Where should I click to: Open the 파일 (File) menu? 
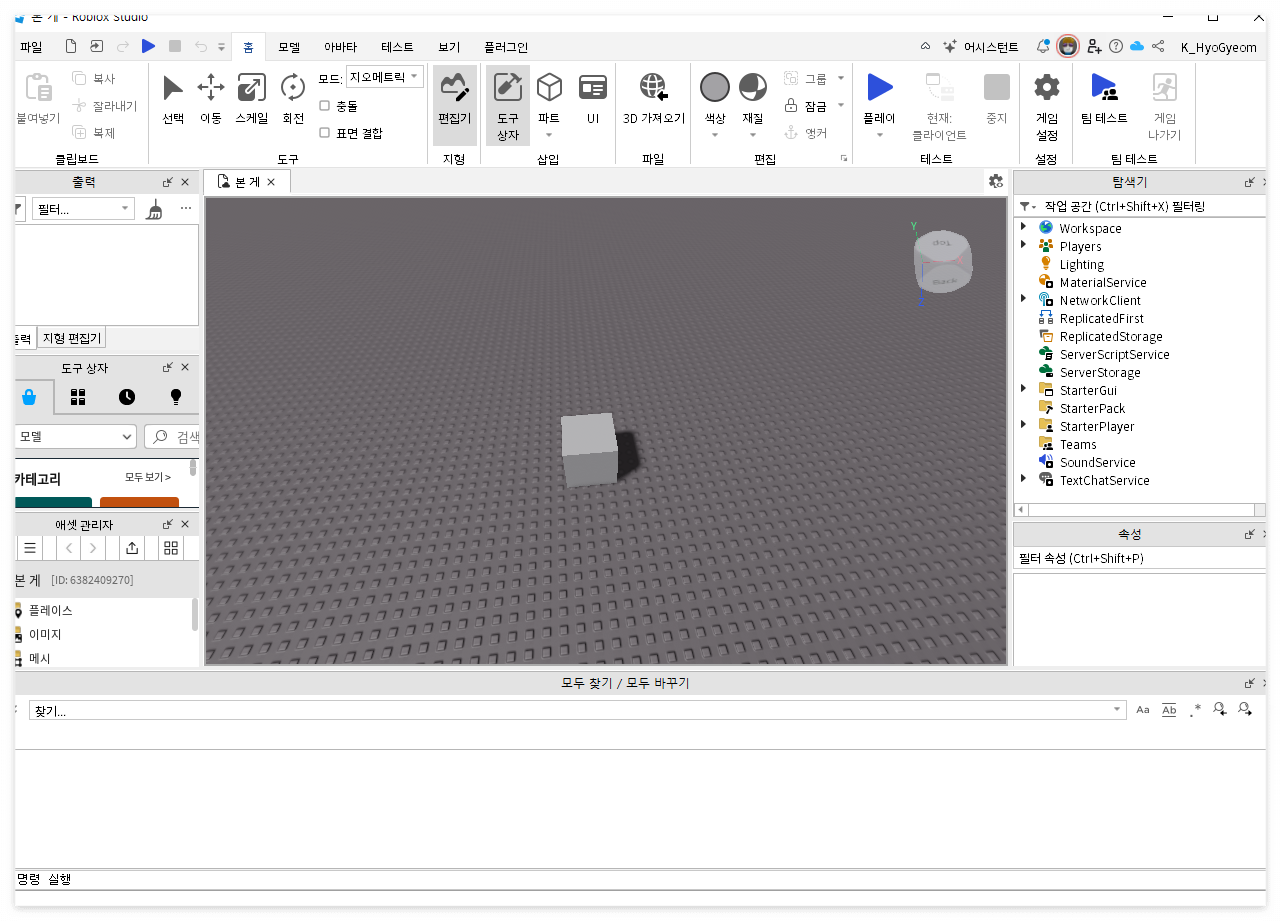pos(31,47)
